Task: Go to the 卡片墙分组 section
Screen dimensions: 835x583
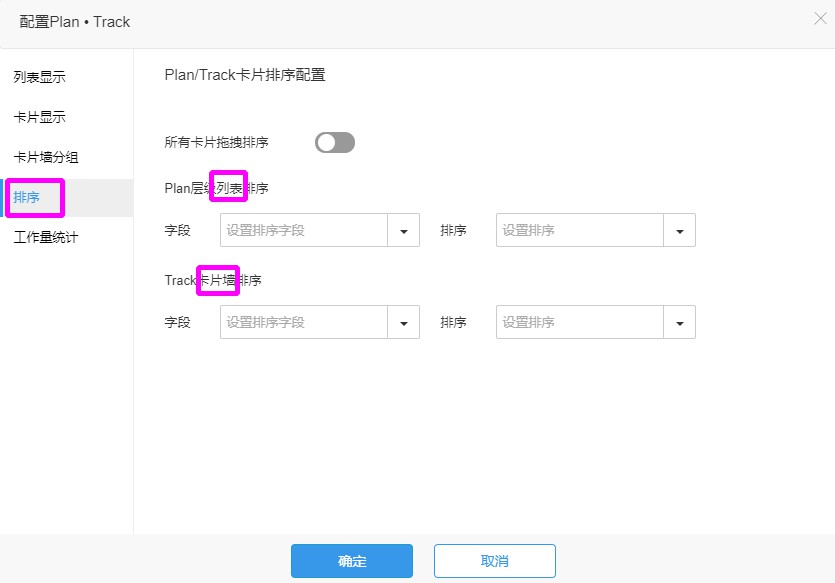Action: click(x=46, y=157)
